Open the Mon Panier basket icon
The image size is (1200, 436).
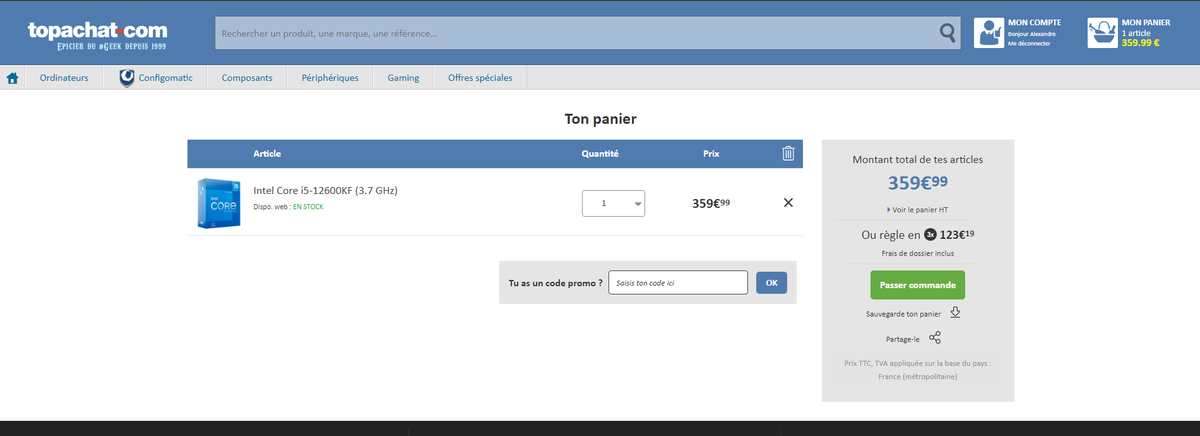click(1104, 32)
